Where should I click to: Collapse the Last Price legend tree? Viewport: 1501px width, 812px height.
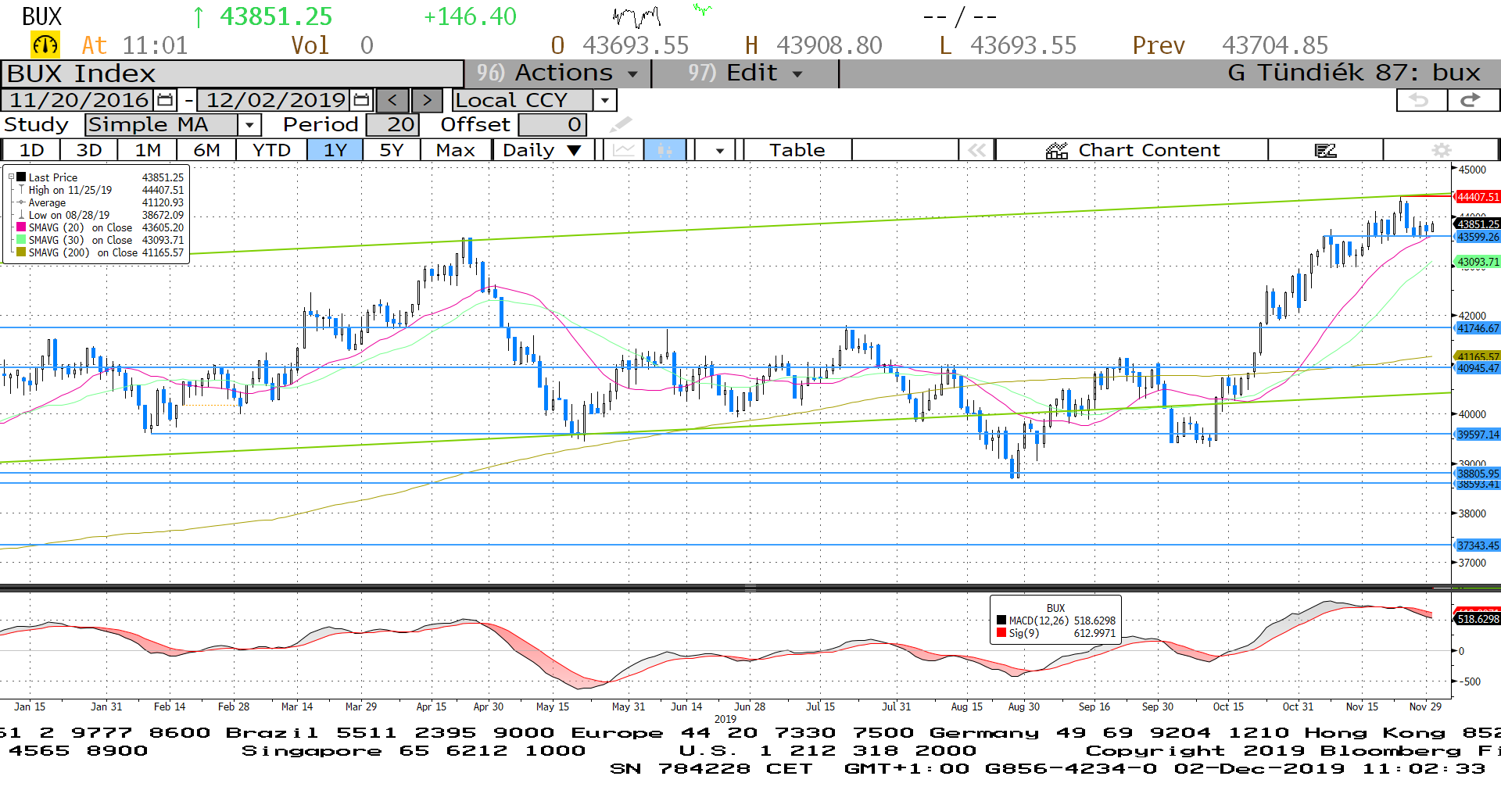pos(11,177)
